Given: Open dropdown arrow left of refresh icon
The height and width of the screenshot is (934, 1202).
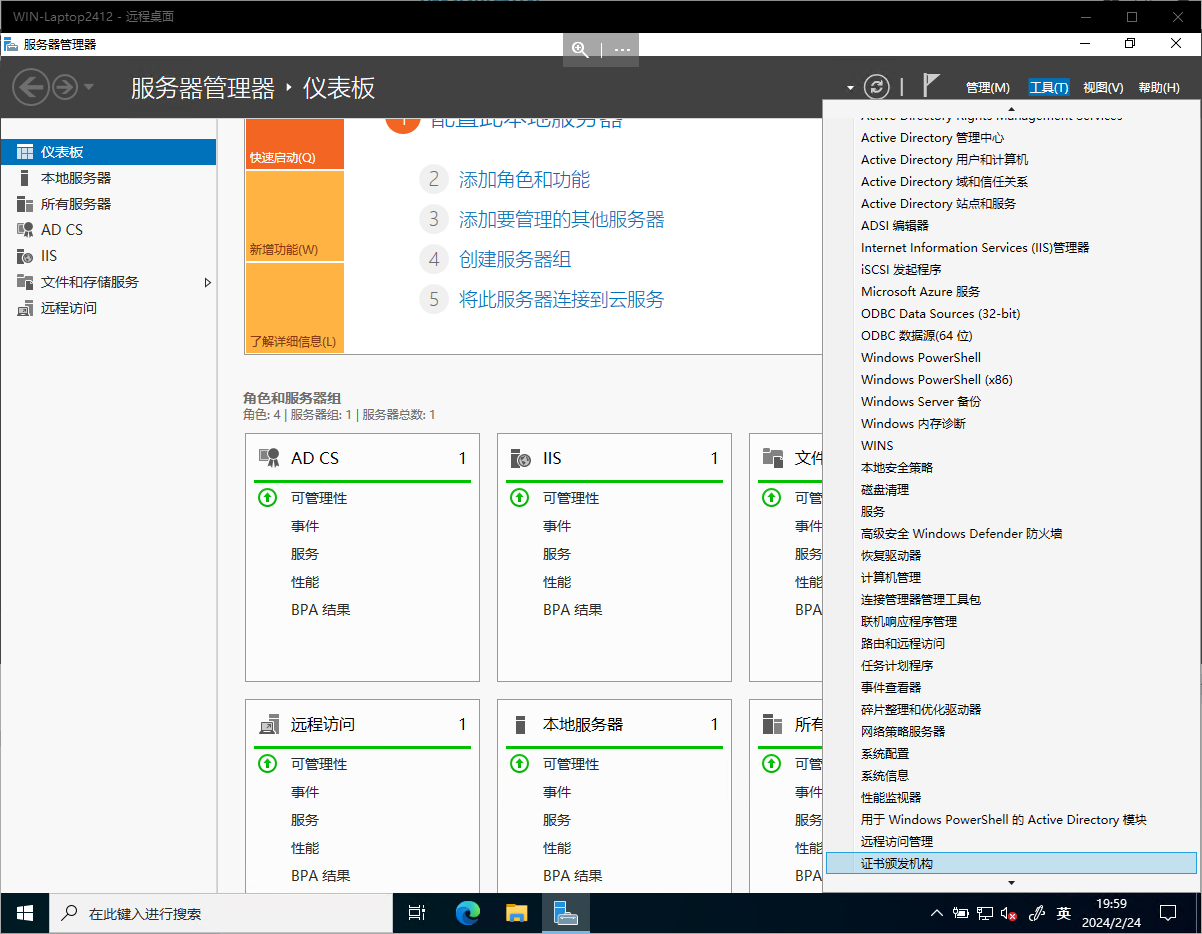Looking at the screenshot, I should click(x=850, y=88).
